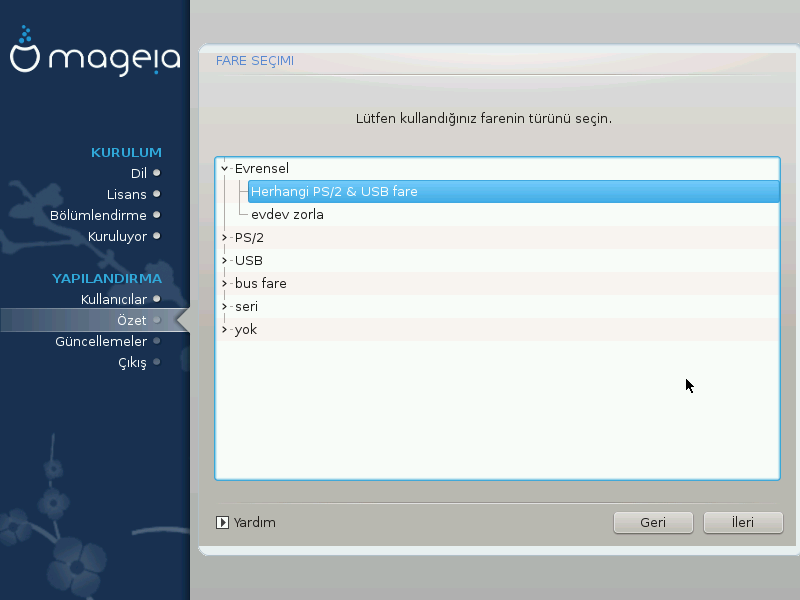Click the Kuruluyor step bullet
This screenshot has height=600, width=800.
pos(157,236)
